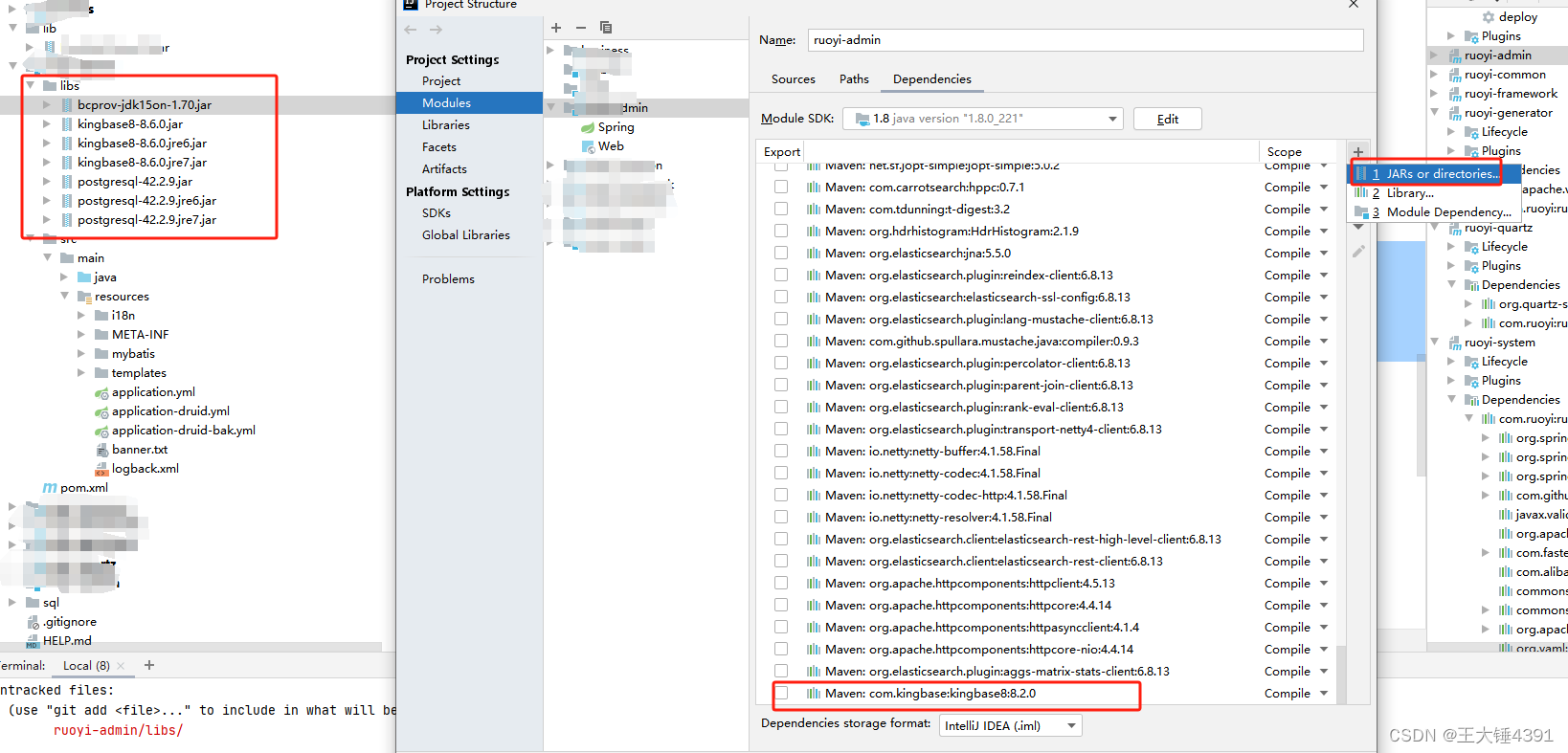
Task: Toggle export checkbox for org.elasticsearch:jna:5.5.0
Action: (x=781, y=254)
